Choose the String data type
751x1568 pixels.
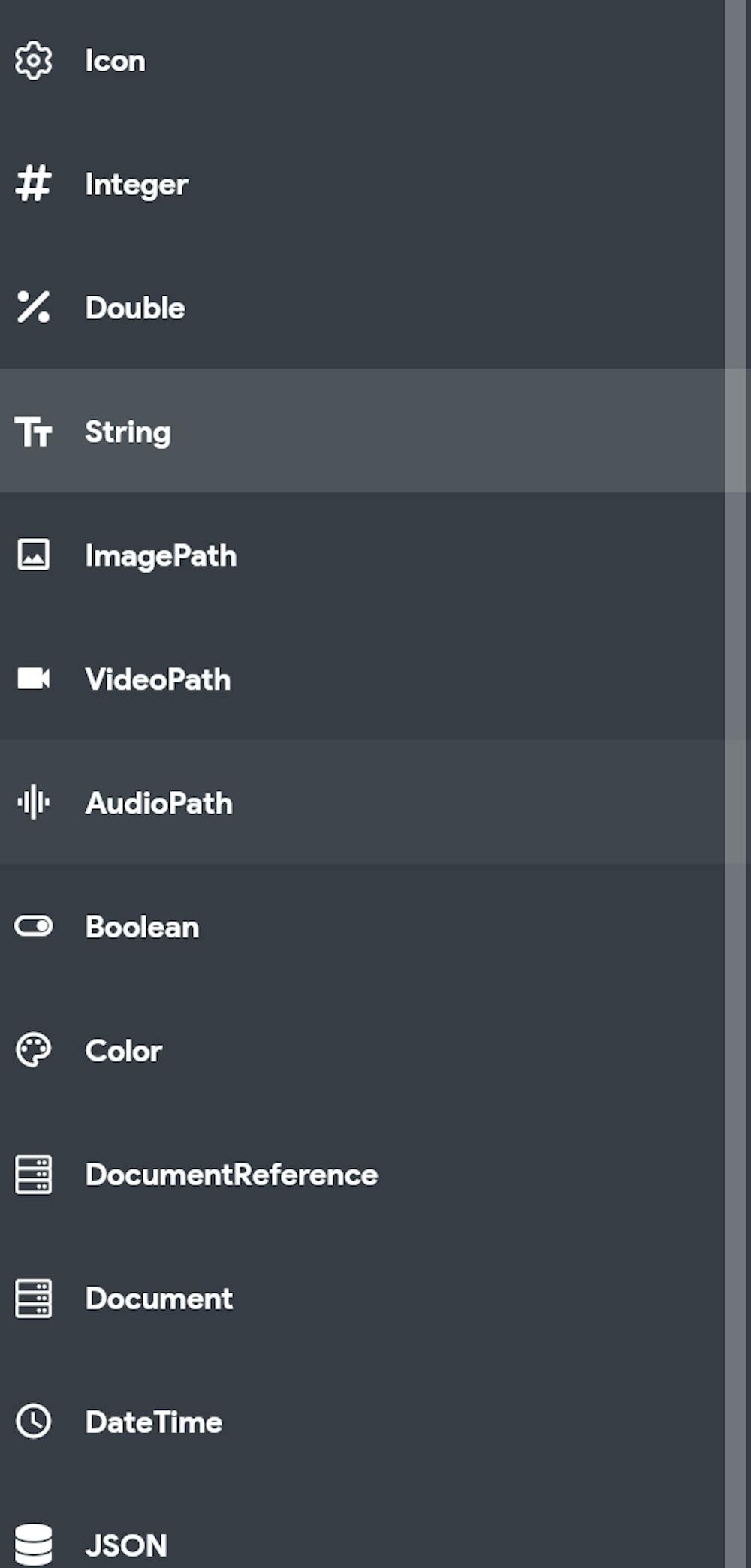(x=128, y=432)
